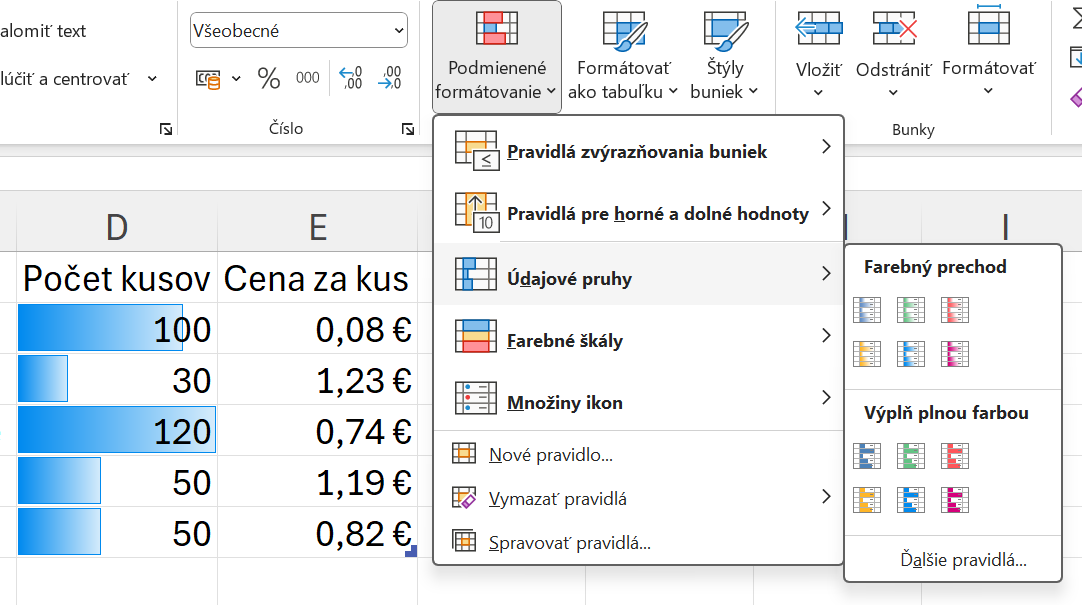Apply percent style with % icon
Screen dimensions: 1082x605
click(x=268, y=79)
